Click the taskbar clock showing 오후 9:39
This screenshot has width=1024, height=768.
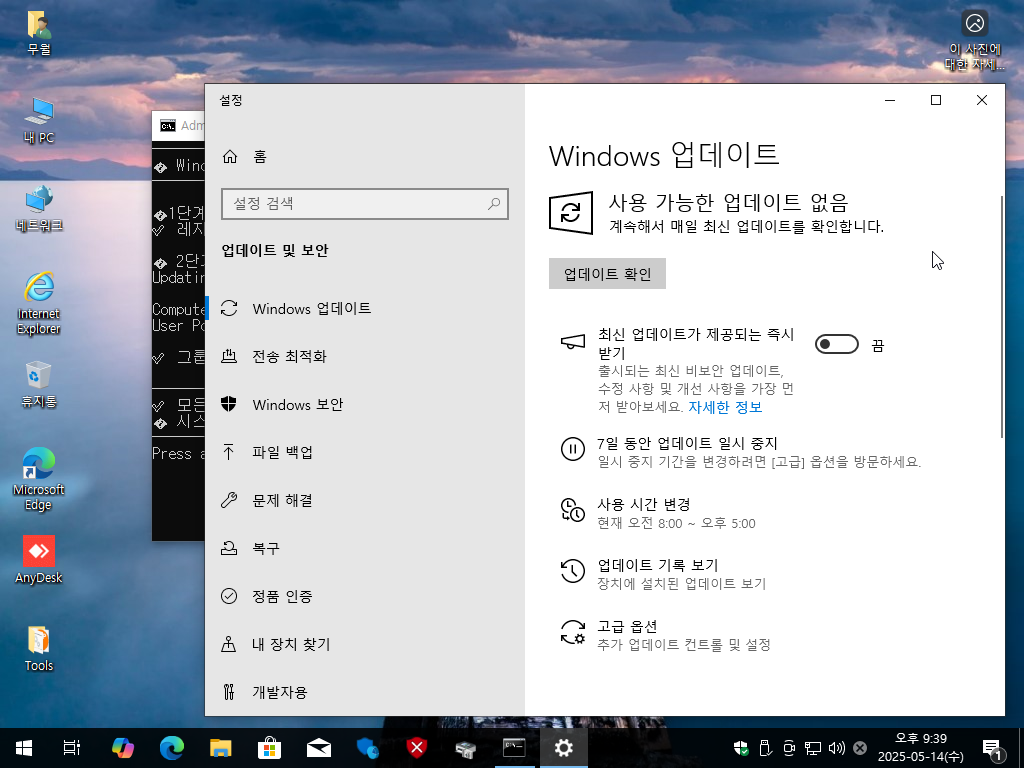click(920, 748)
